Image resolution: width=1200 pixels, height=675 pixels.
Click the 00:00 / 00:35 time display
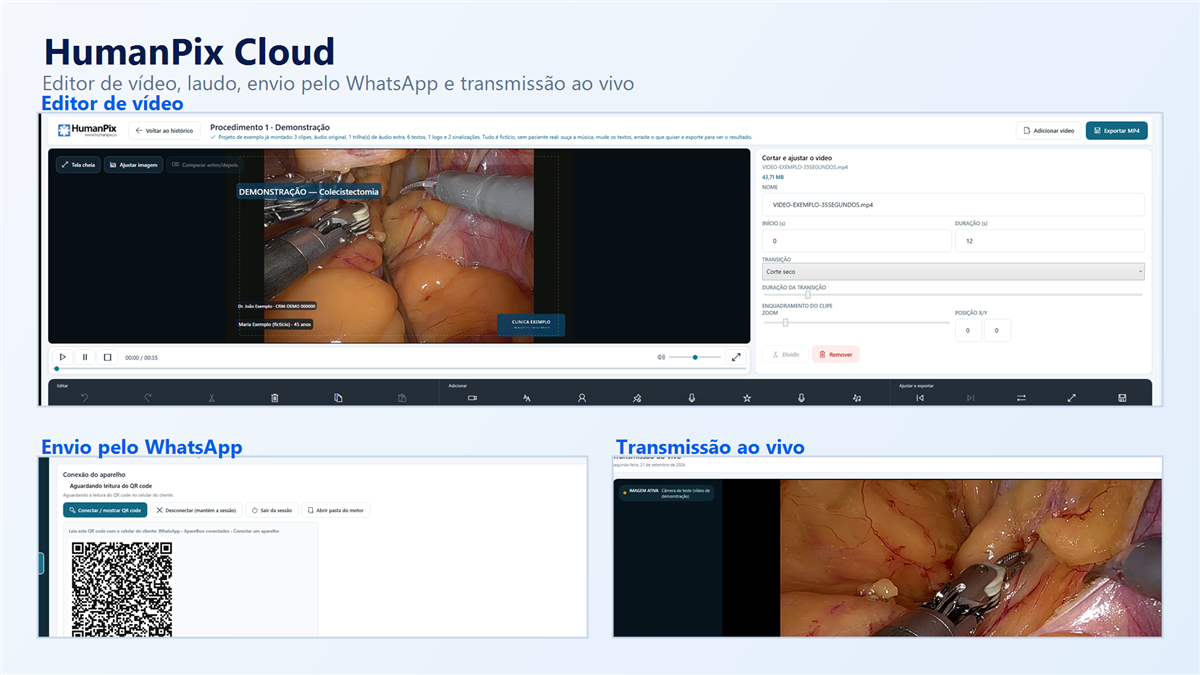pos(141,357)
